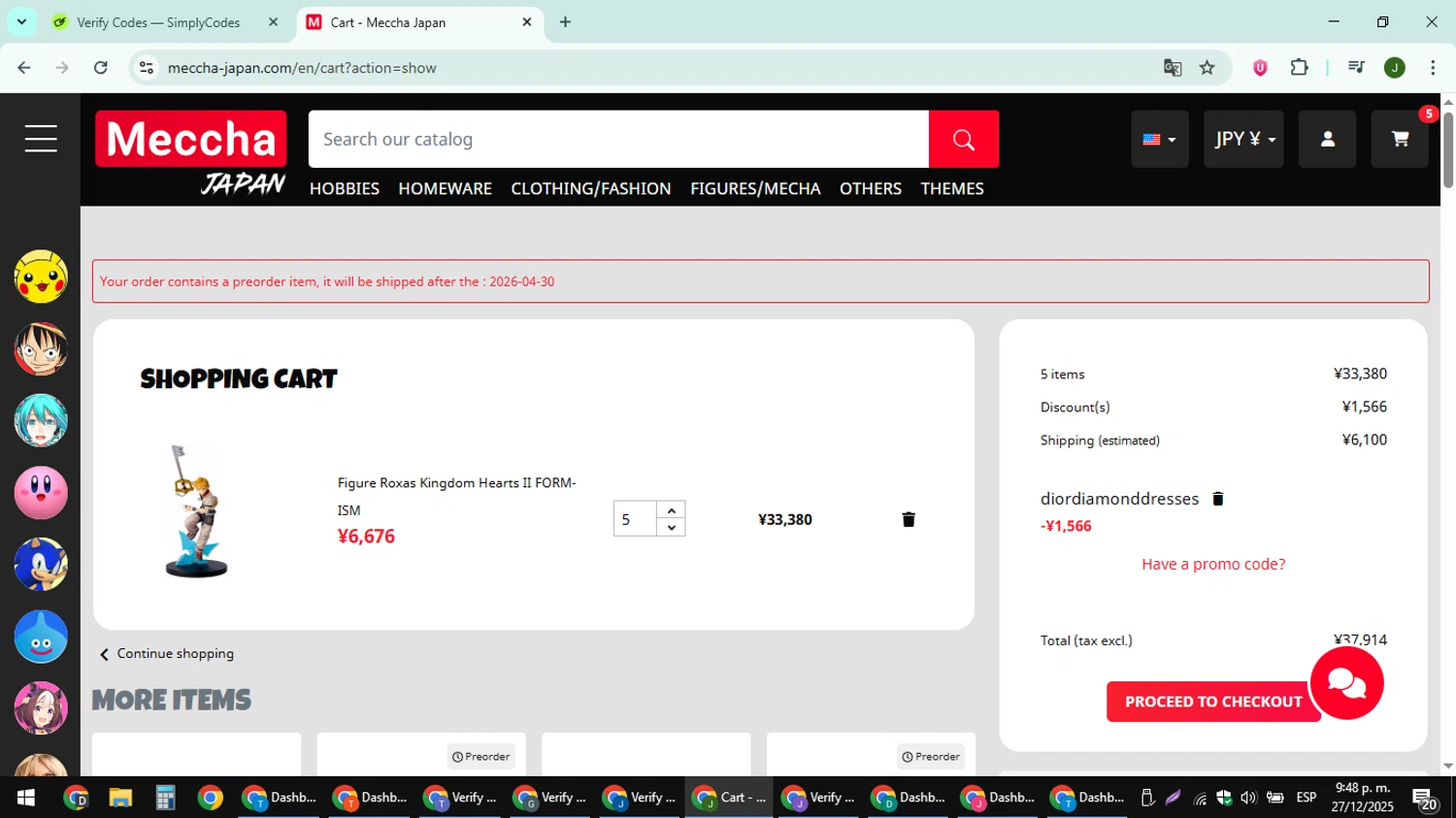
Task: Select the Pikachu character icon in sidebar
Action: (41, 278)
